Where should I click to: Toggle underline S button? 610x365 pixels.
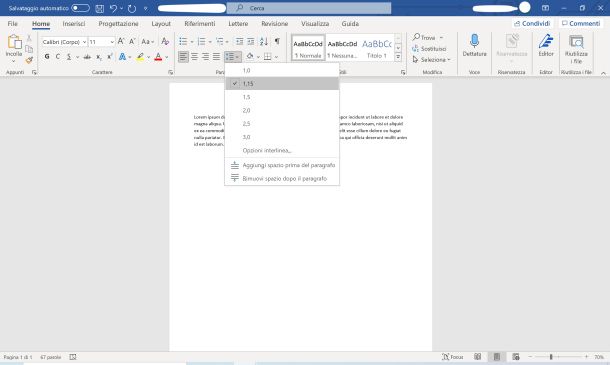[x=69, y=57]
